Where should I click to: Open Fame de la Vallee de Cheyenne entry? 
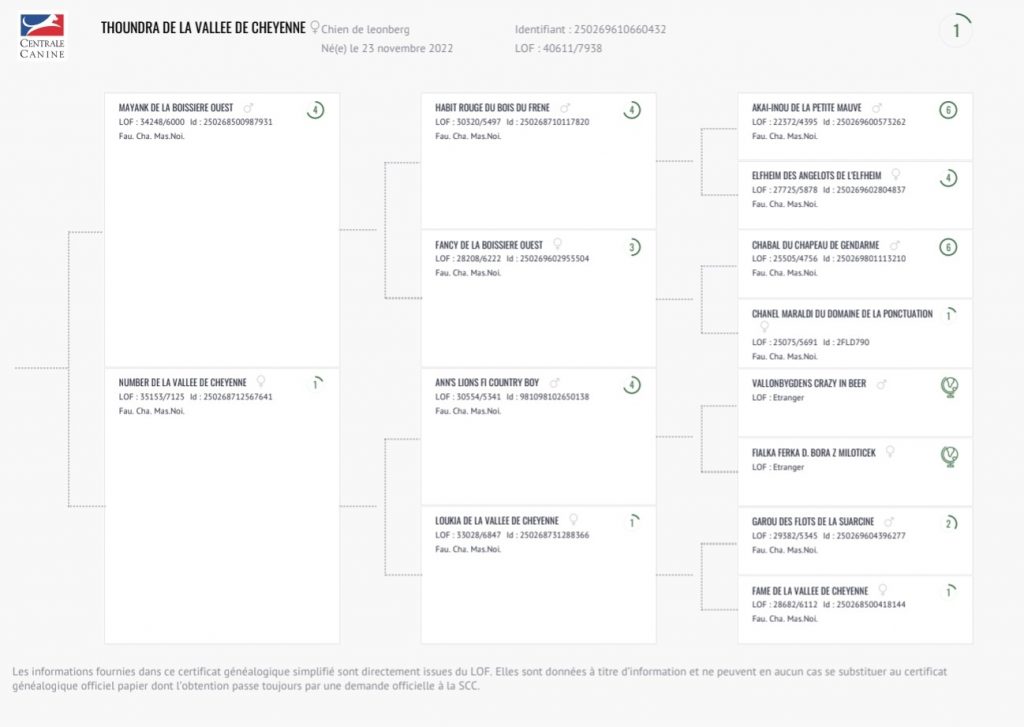coord(810,590)
